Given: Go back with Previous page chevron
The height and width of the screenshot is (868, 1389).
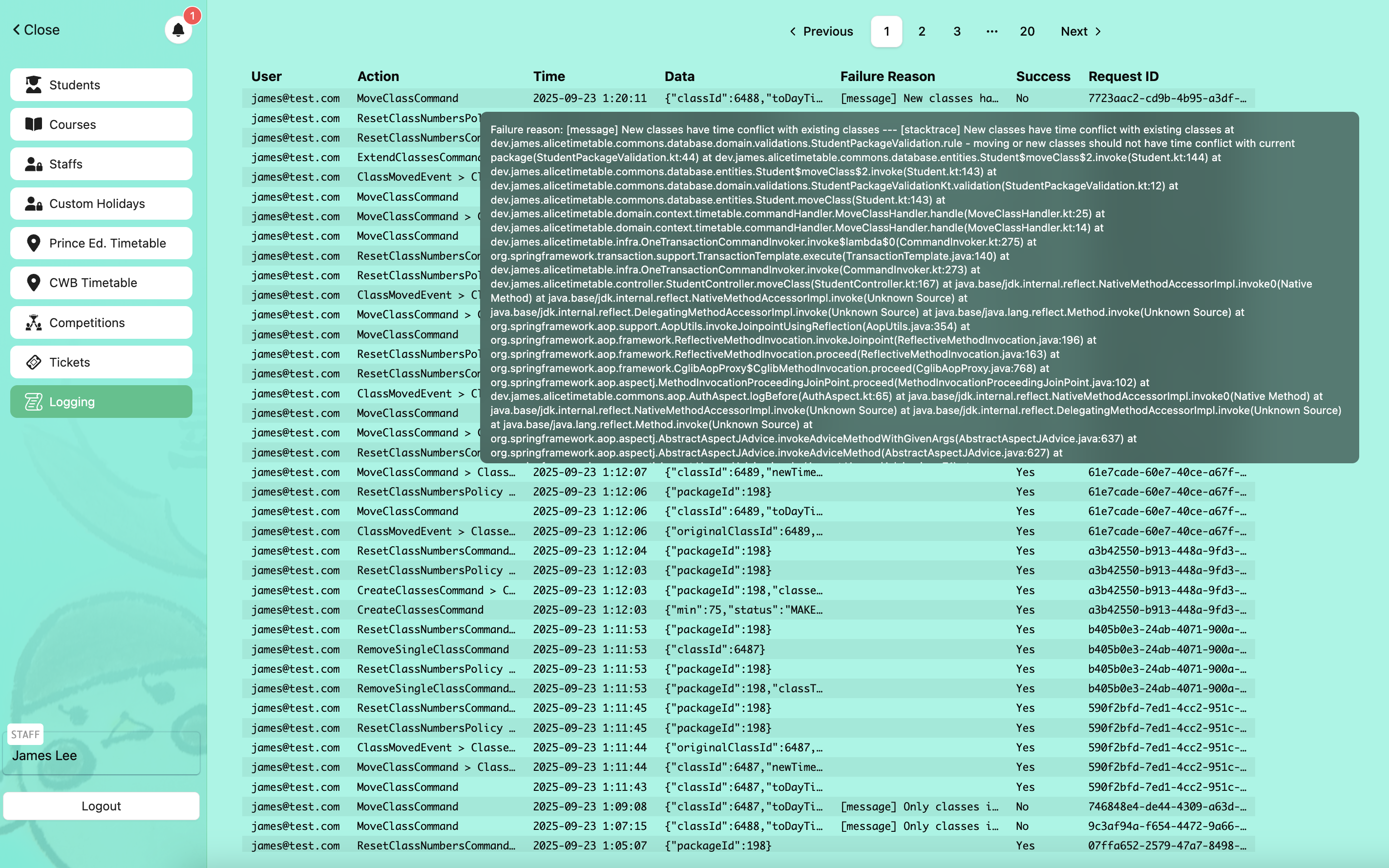Looking at the screenshot, I should [793, 32].
